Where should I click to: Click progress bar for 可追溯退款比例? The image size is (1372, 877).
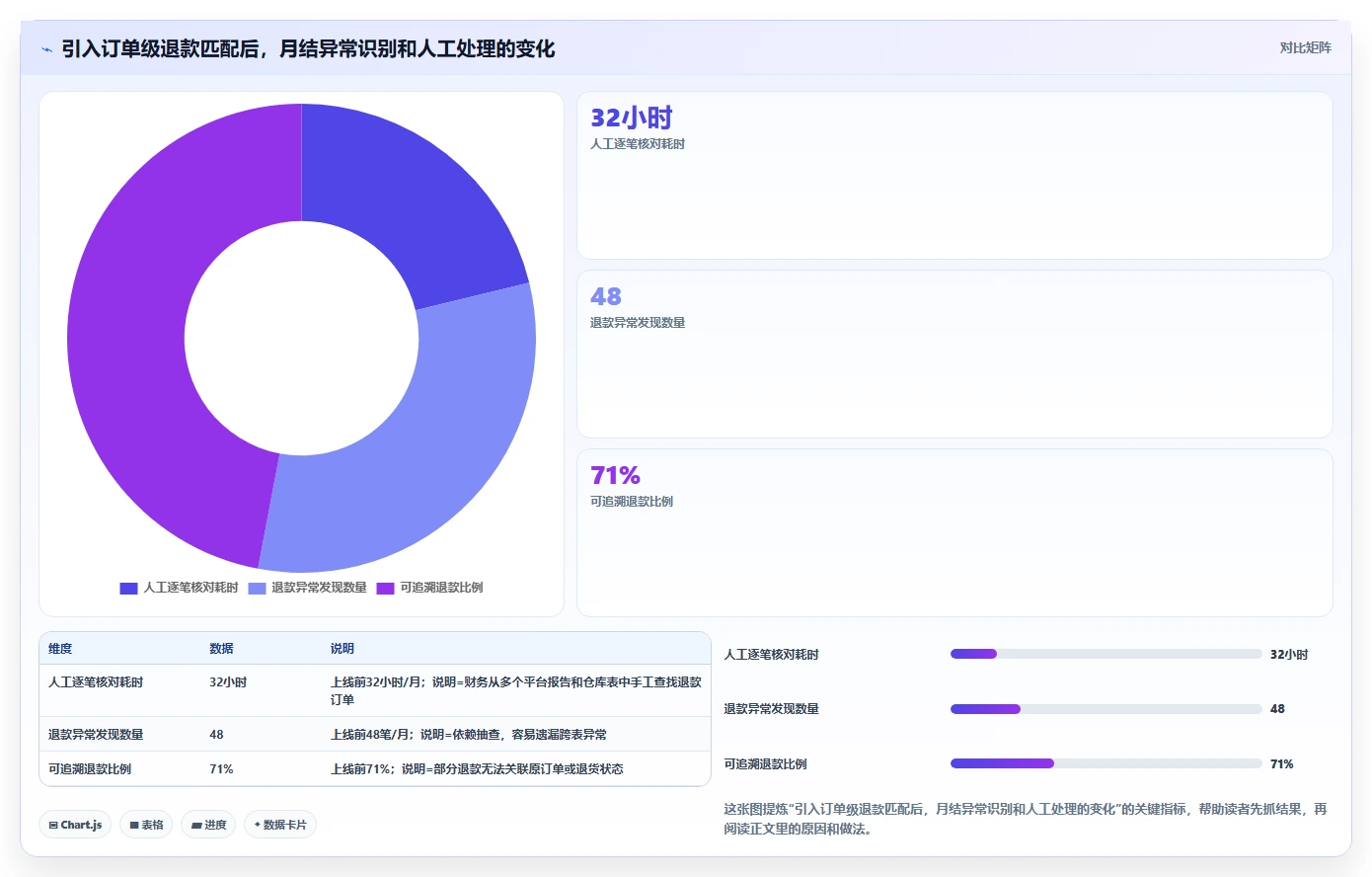[x=1105, y=763]
